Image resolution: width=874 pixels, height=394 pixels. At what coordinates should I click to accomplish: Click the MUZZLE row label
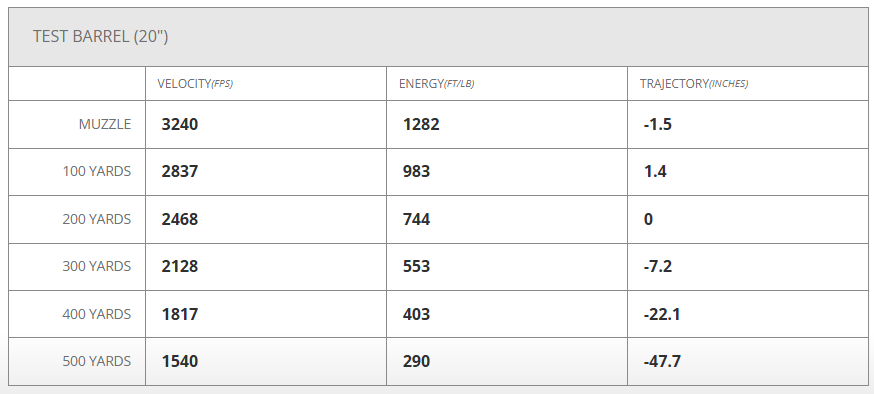[x=105, y=124]
